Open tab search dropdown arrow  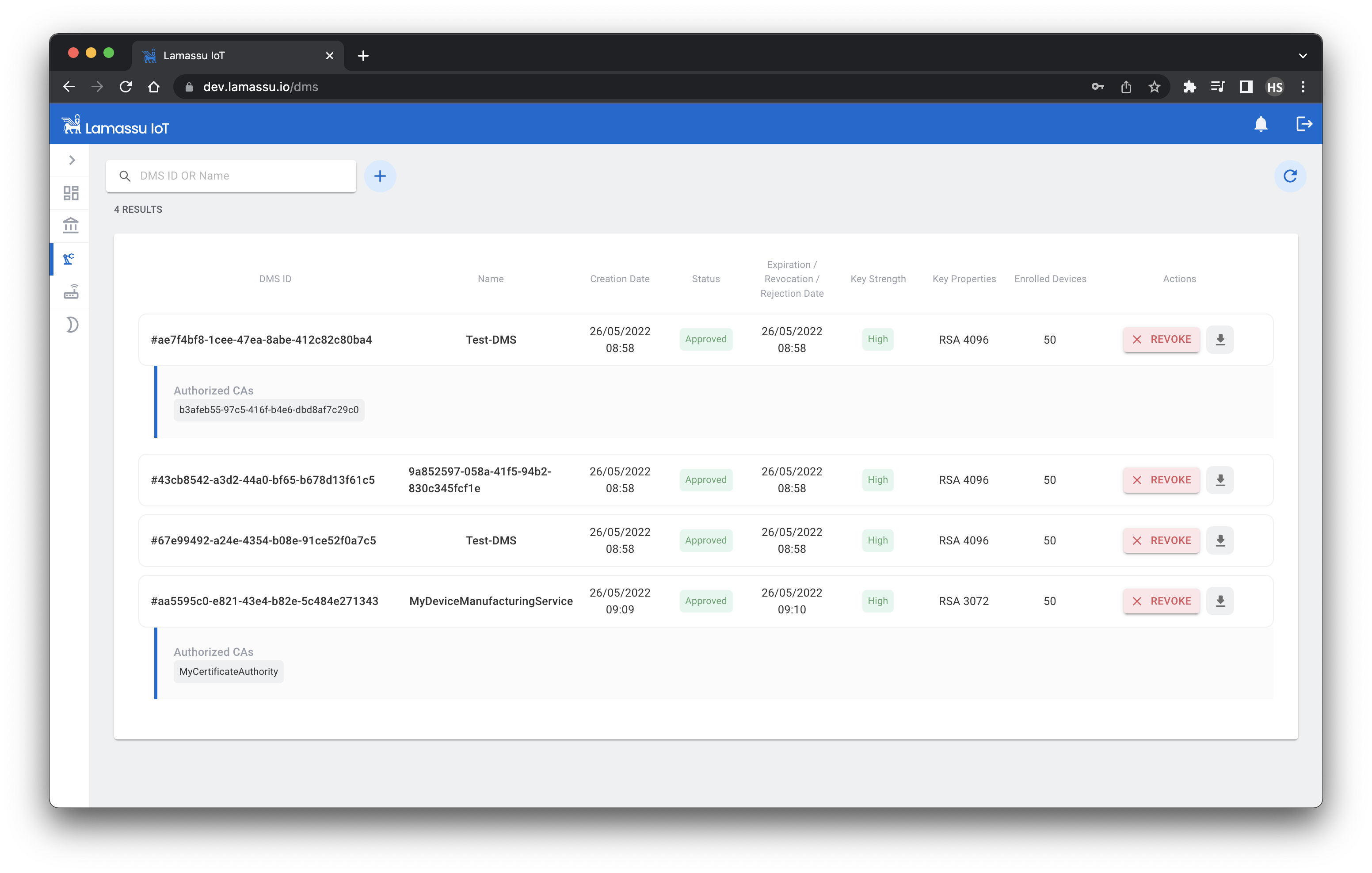[1303, 56]
